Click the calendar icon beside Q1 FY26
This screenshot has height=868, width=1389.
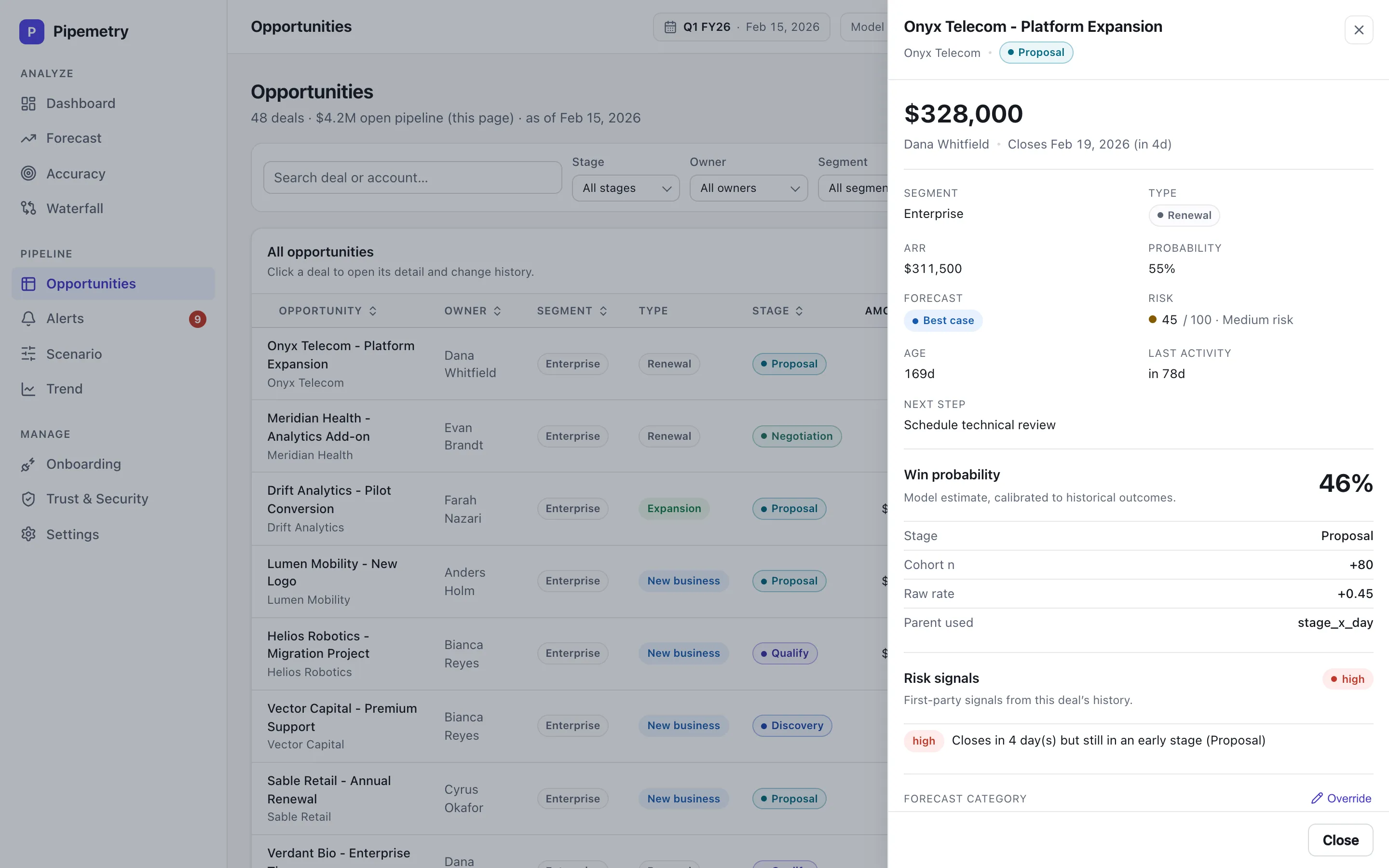pos(670,27)
